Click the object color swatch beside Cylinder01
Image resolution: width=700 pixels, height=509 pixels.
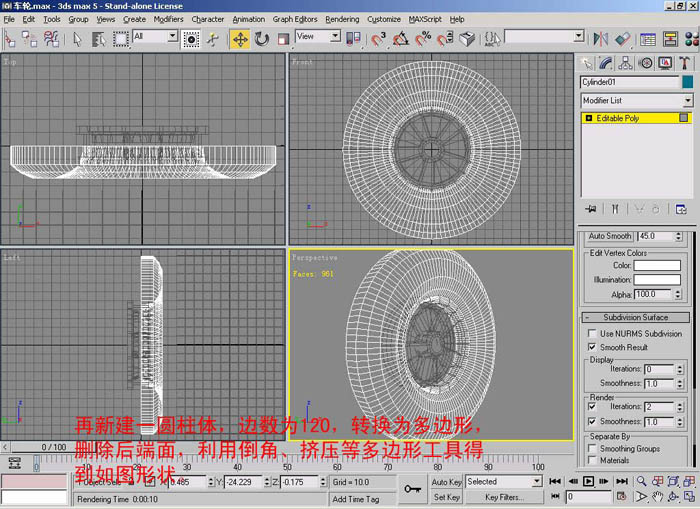pos(688,82)
